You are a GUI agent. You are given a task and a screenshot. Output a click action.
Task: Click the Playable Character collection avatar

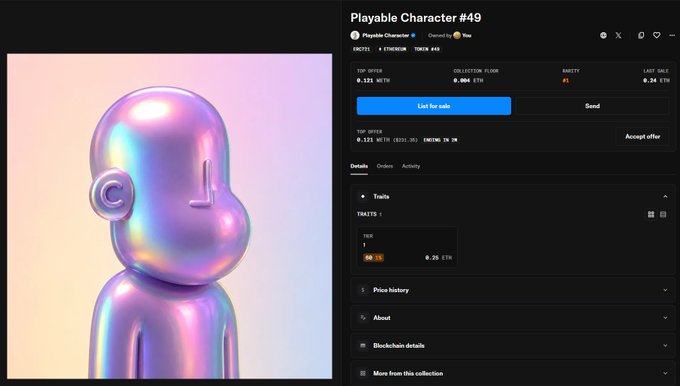pyautogui.click(x=355, y=36)
